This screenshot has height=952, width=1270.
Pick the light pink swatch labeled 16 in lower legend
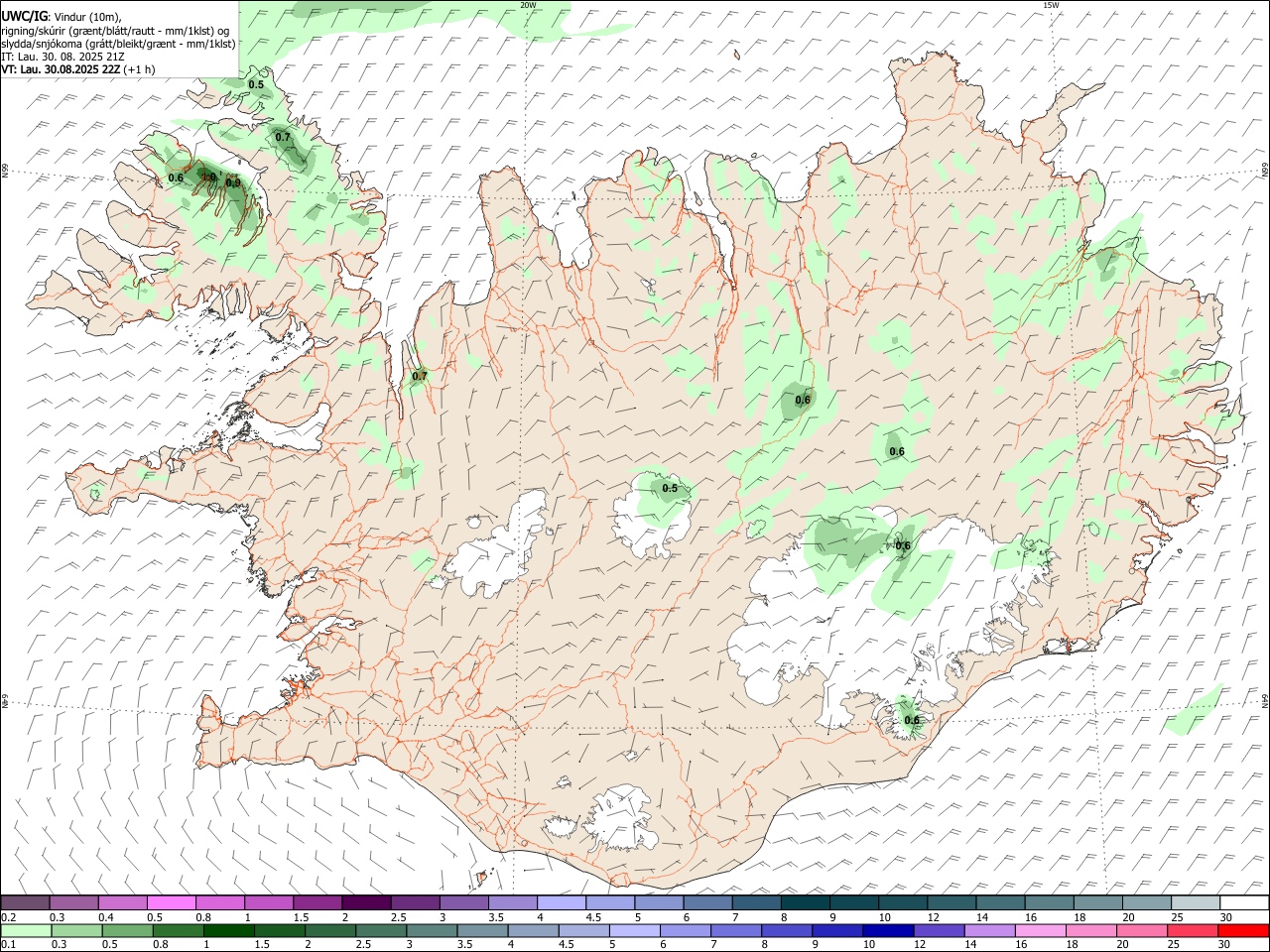[x=1041, y=930]
